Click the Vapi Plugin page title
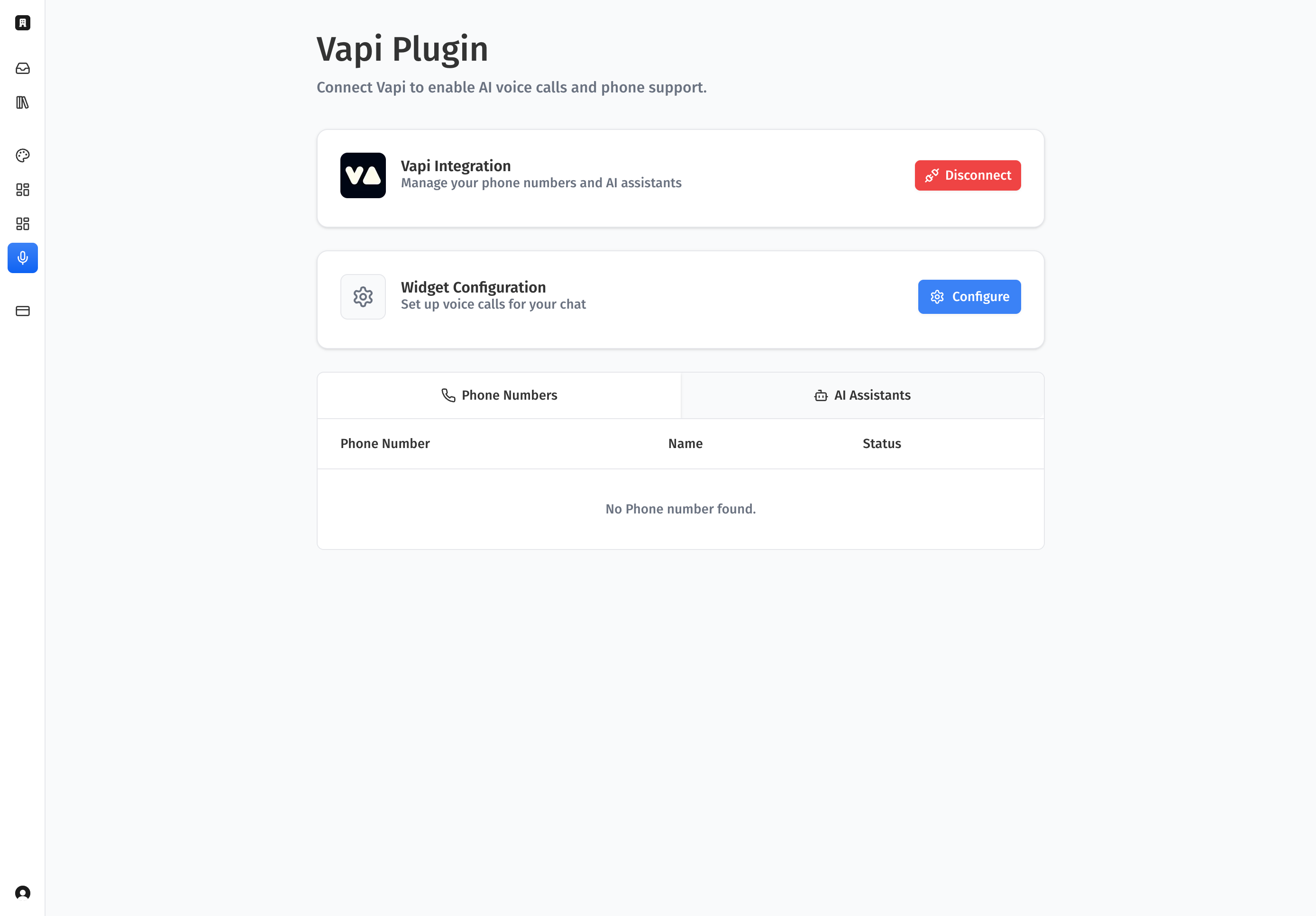 [402, 49]
